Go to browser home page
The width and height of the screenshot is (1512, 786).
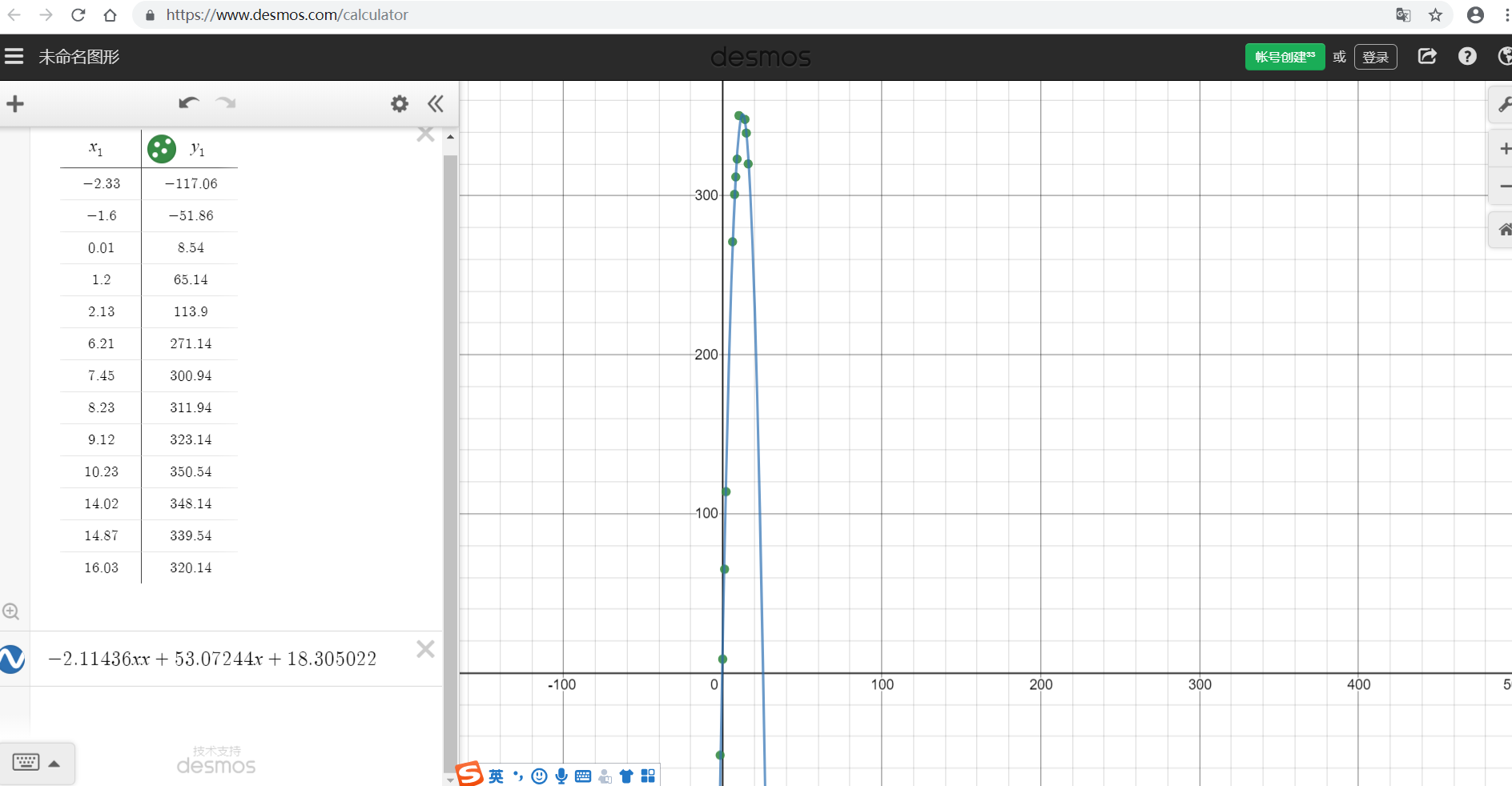pos(110,14)
